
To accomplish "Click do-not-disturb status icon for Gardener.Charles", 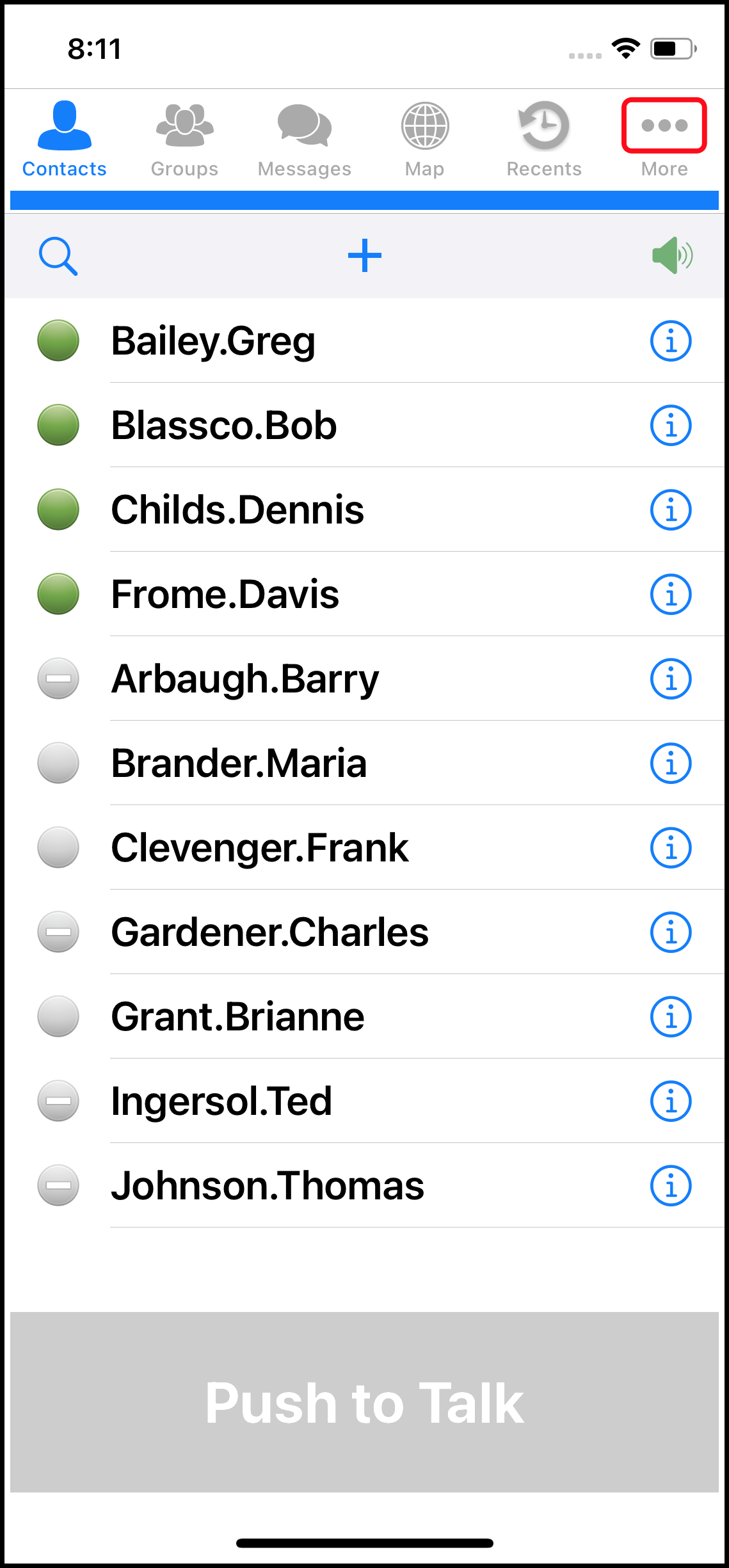I will pyautogui.click(x=58, y=932).
